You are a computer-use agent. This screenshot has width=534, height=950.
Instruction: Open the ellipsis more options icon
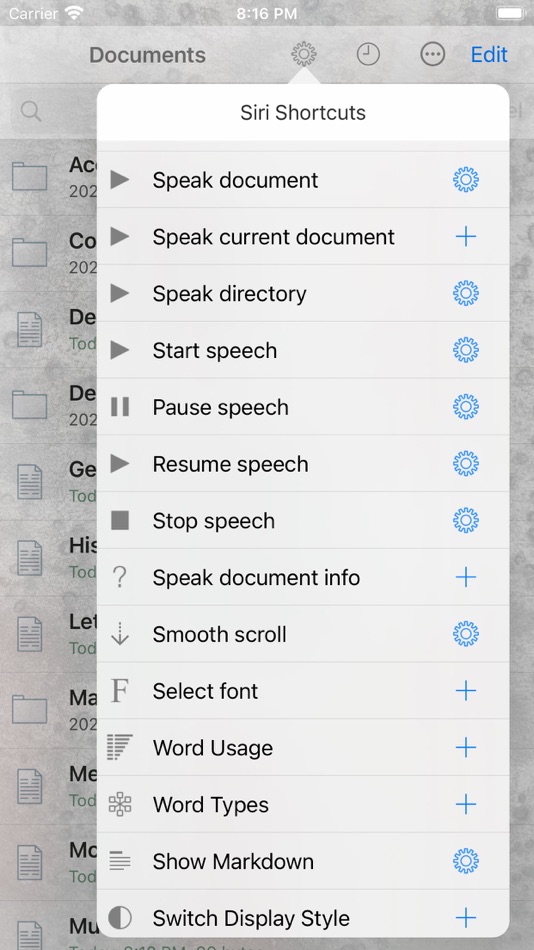click(433, 55)
